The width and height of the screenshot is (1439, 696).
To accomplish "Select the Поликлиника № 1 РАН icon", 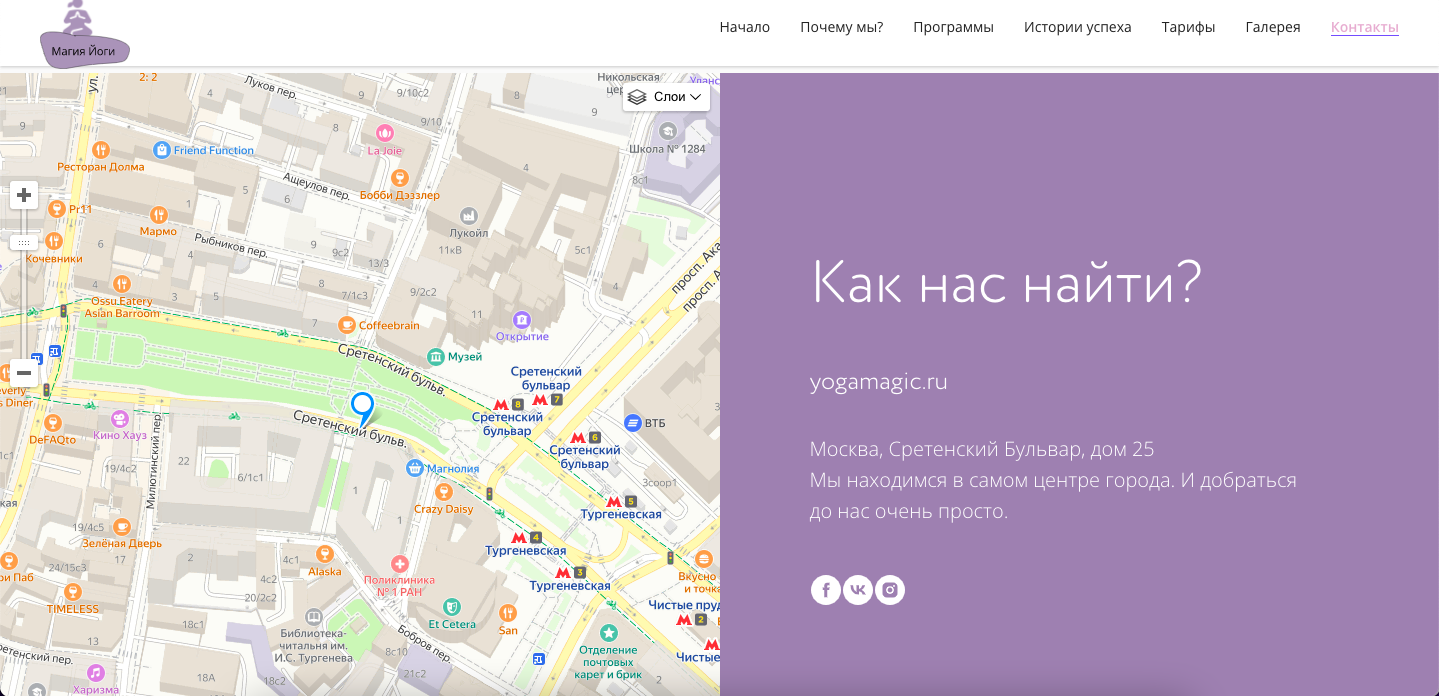I will [400, 564].
